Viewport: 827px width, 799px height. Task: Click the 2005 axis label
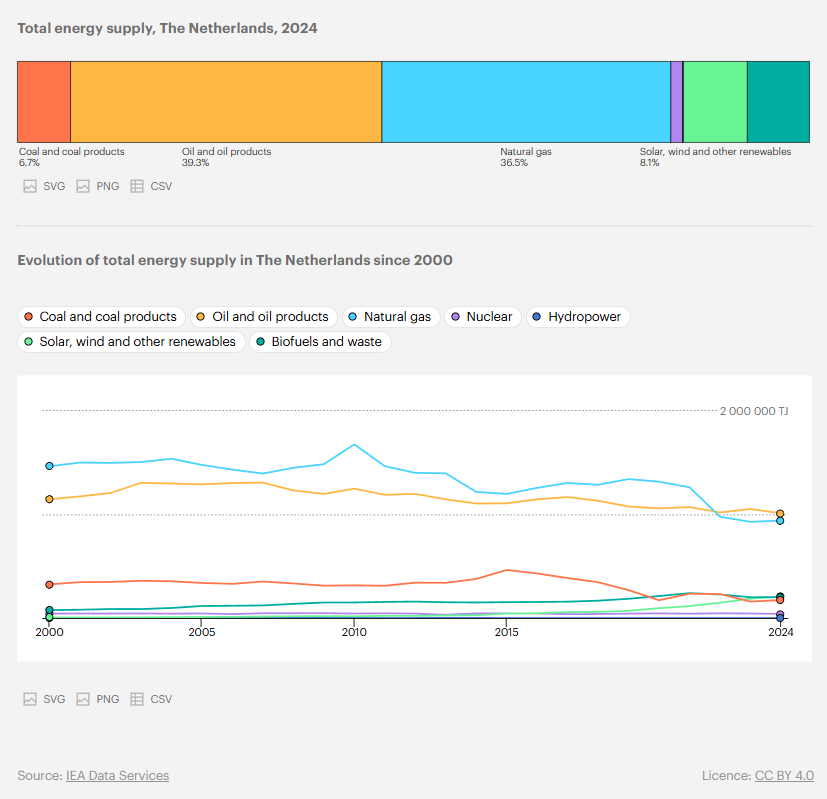(201, 632)
